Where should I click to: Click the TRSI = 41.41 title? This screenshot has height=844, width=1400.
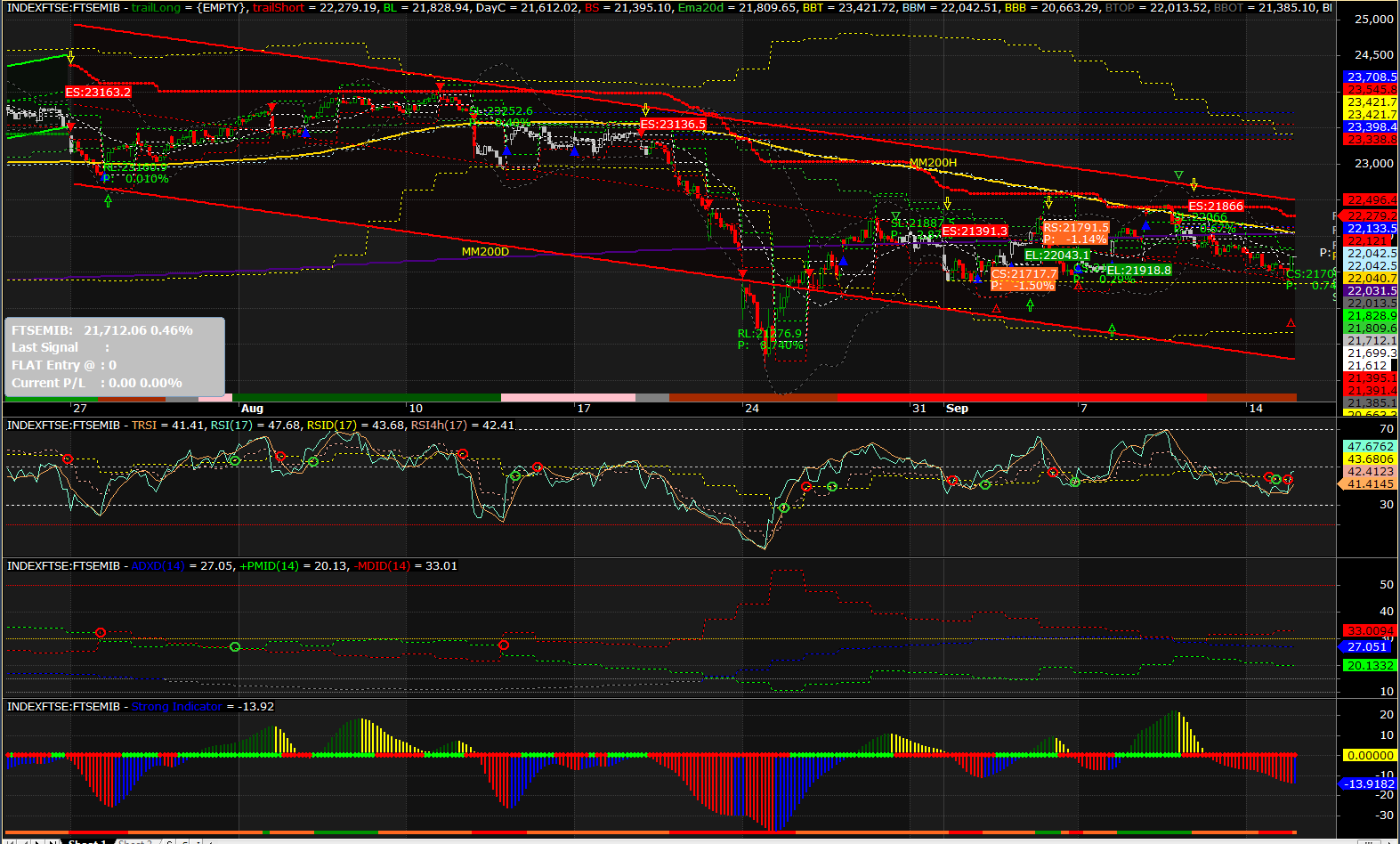pos(168,425)
